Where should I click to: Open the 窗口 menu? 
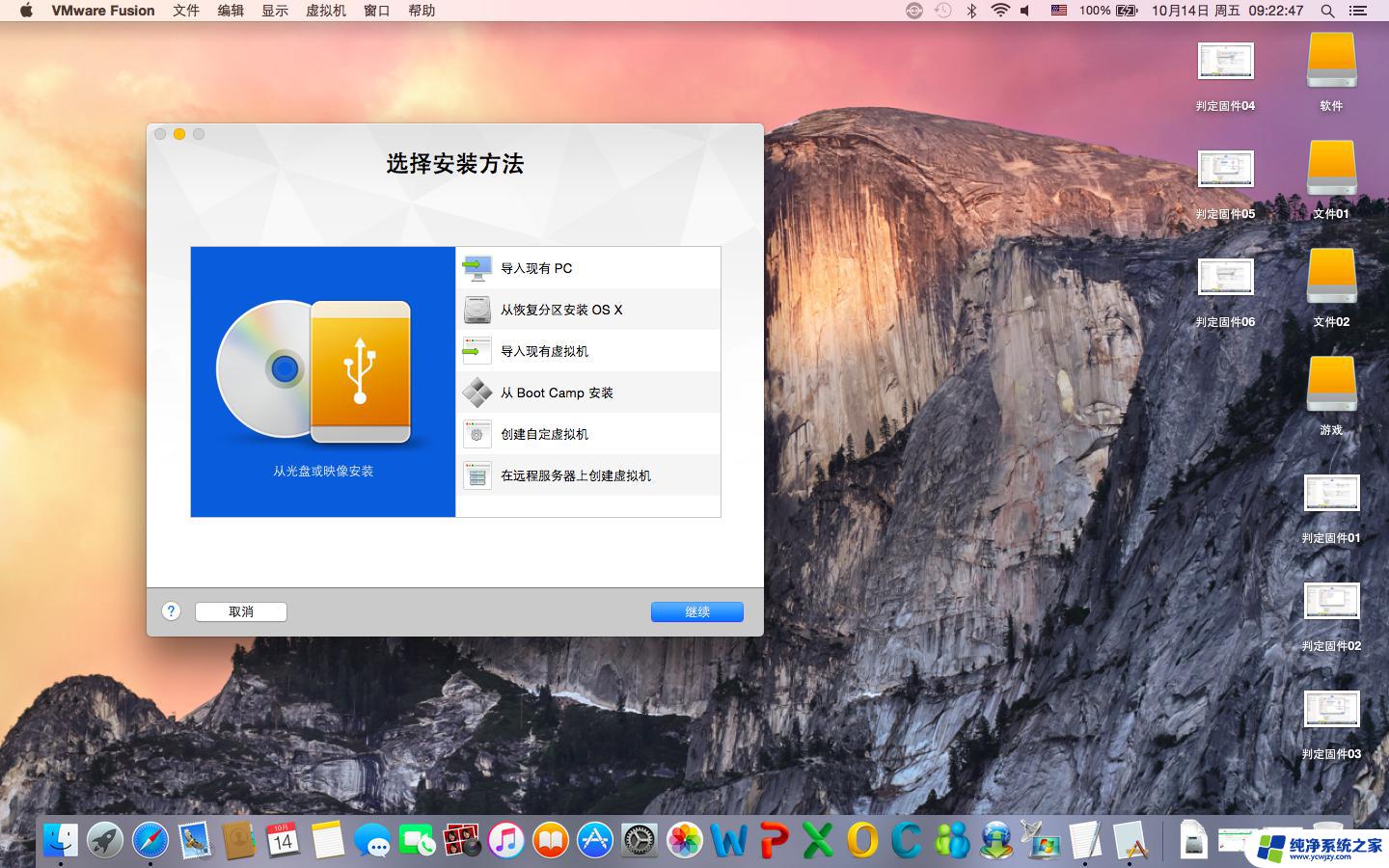pos(377,11)
